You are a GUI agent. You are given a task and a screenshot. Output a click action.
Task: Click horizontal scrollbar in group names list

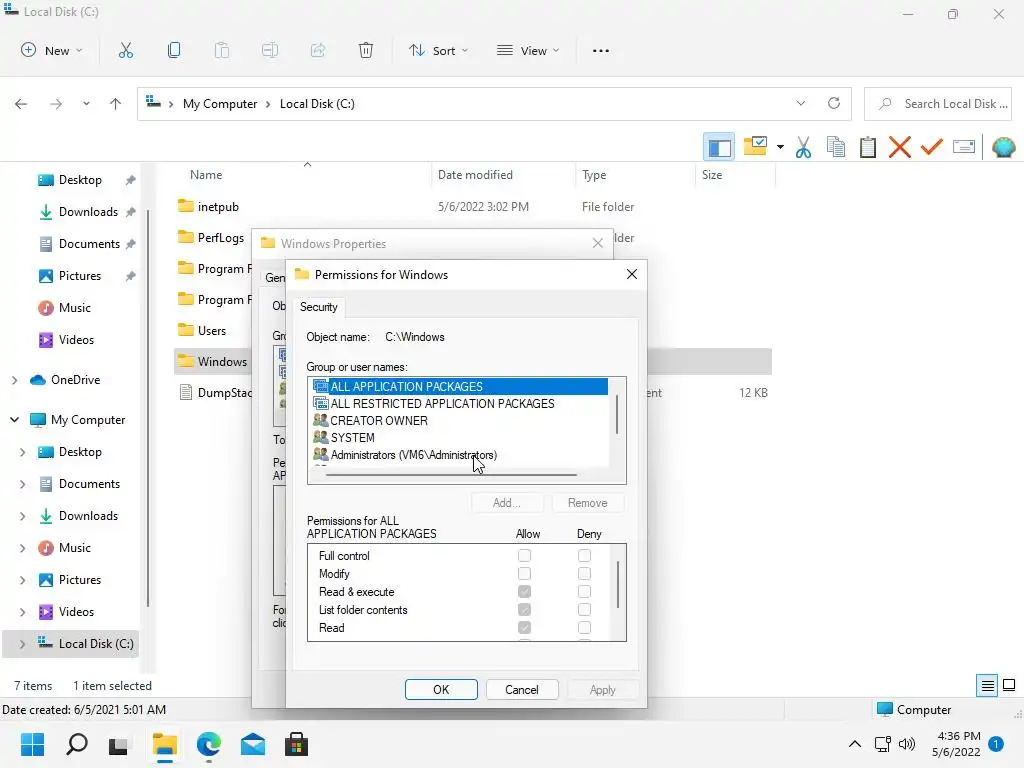[451, 475]
